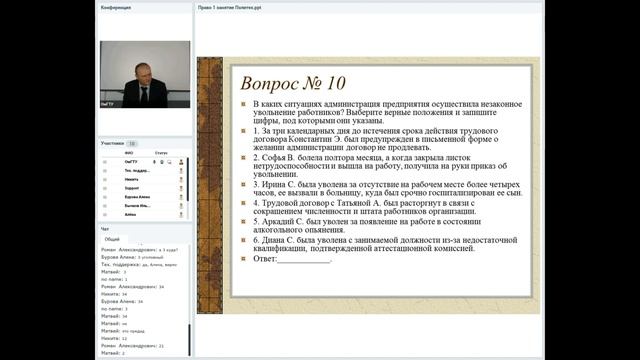Click the presentation file title tab
Image resolution: width=640 pixels, height=360 pixels.
pos(230,7)
